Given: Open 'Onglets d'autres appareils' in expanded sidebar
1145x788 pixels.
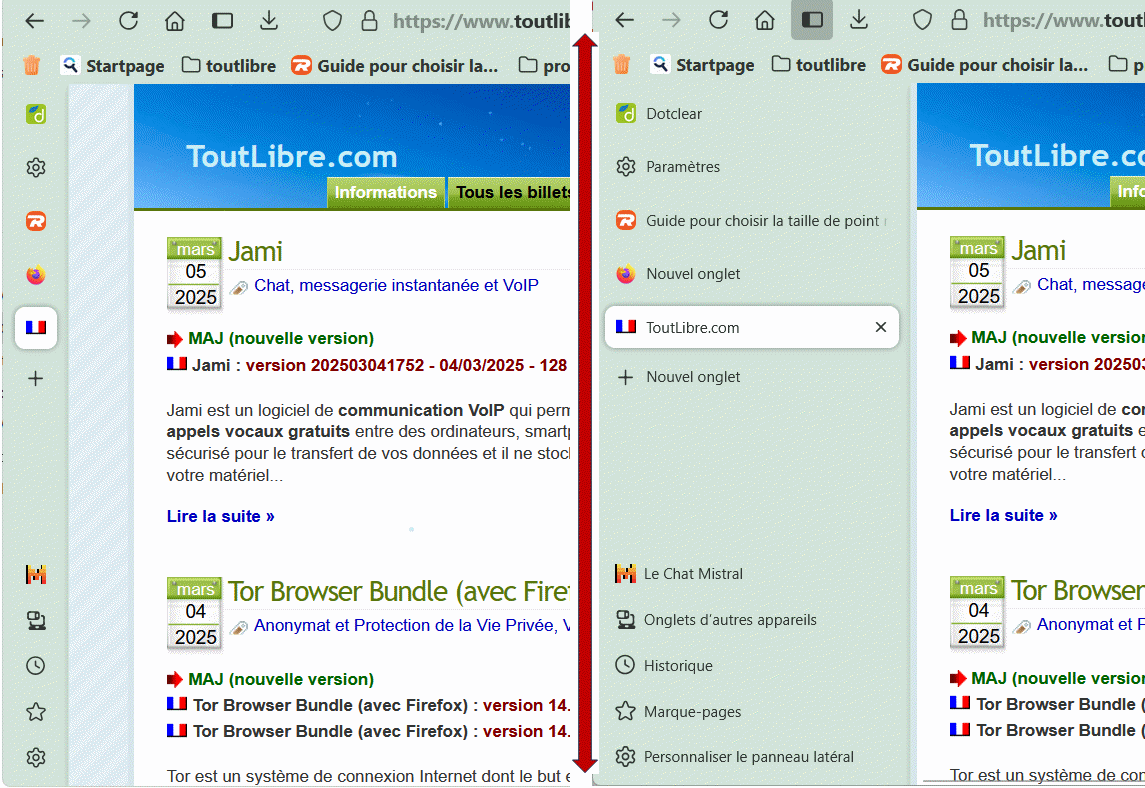Looking at the screenshot, I should [x=716, y=620].
